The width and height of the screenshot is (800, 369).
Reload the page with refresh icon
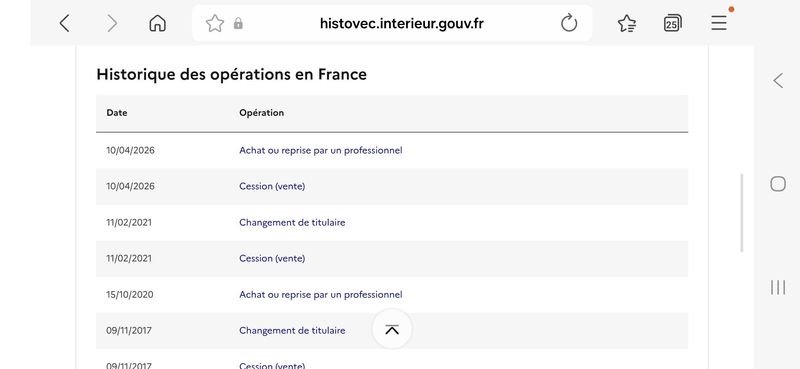pos(569,23)
